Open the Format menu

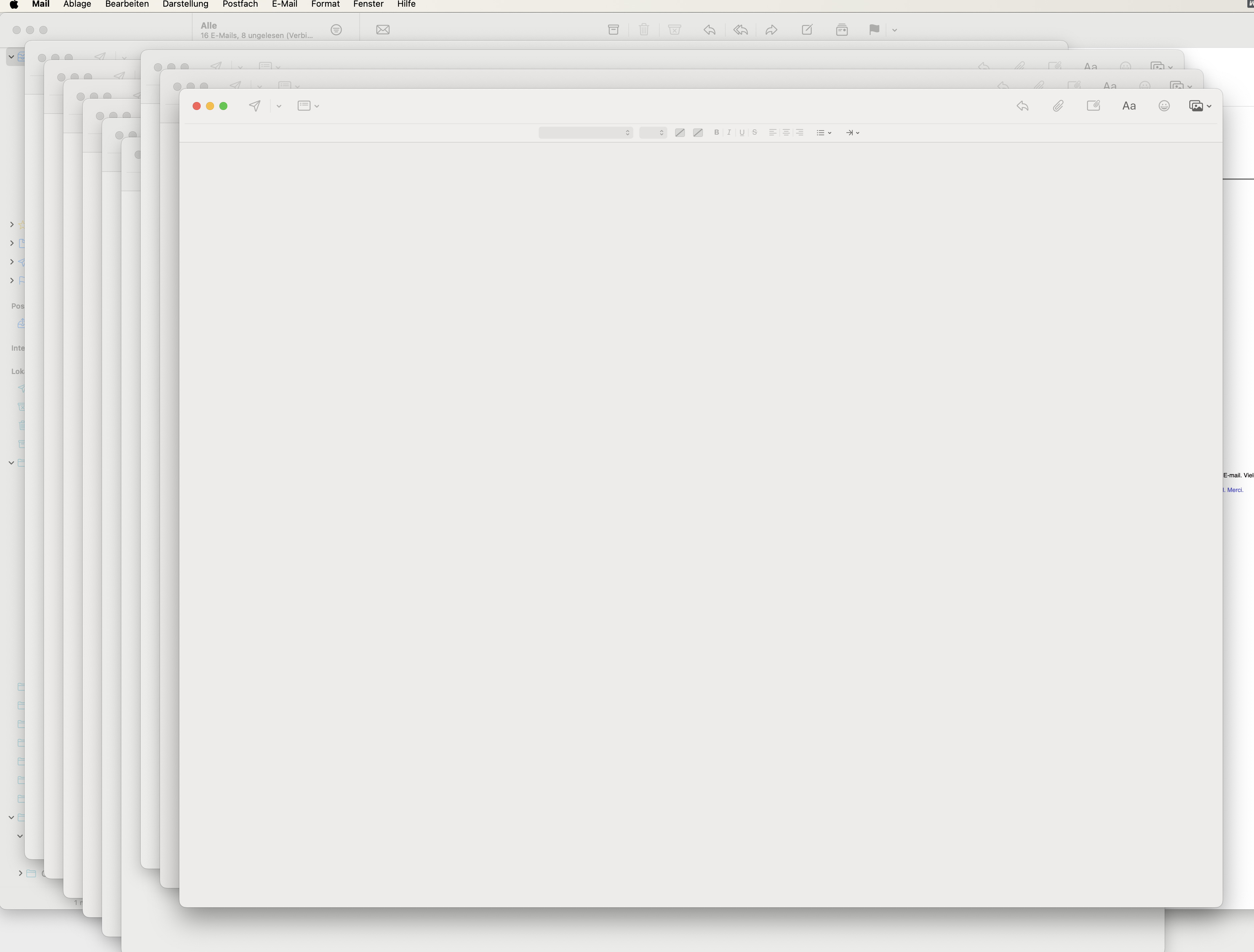tap(325, 5)
